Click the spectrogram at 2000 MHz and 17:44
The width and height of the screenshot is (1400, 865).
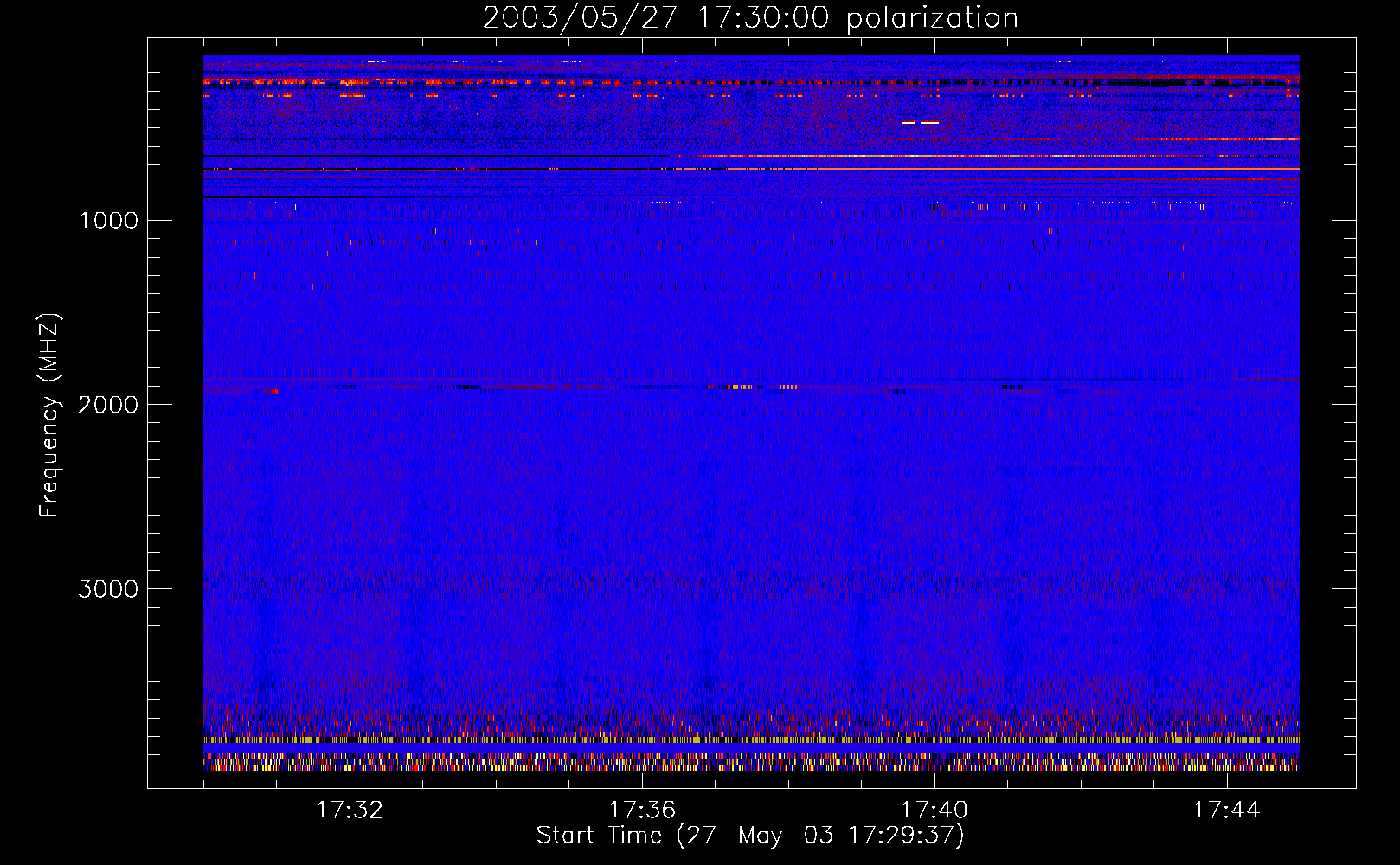pyautogui.click(x=1227, y=404)
